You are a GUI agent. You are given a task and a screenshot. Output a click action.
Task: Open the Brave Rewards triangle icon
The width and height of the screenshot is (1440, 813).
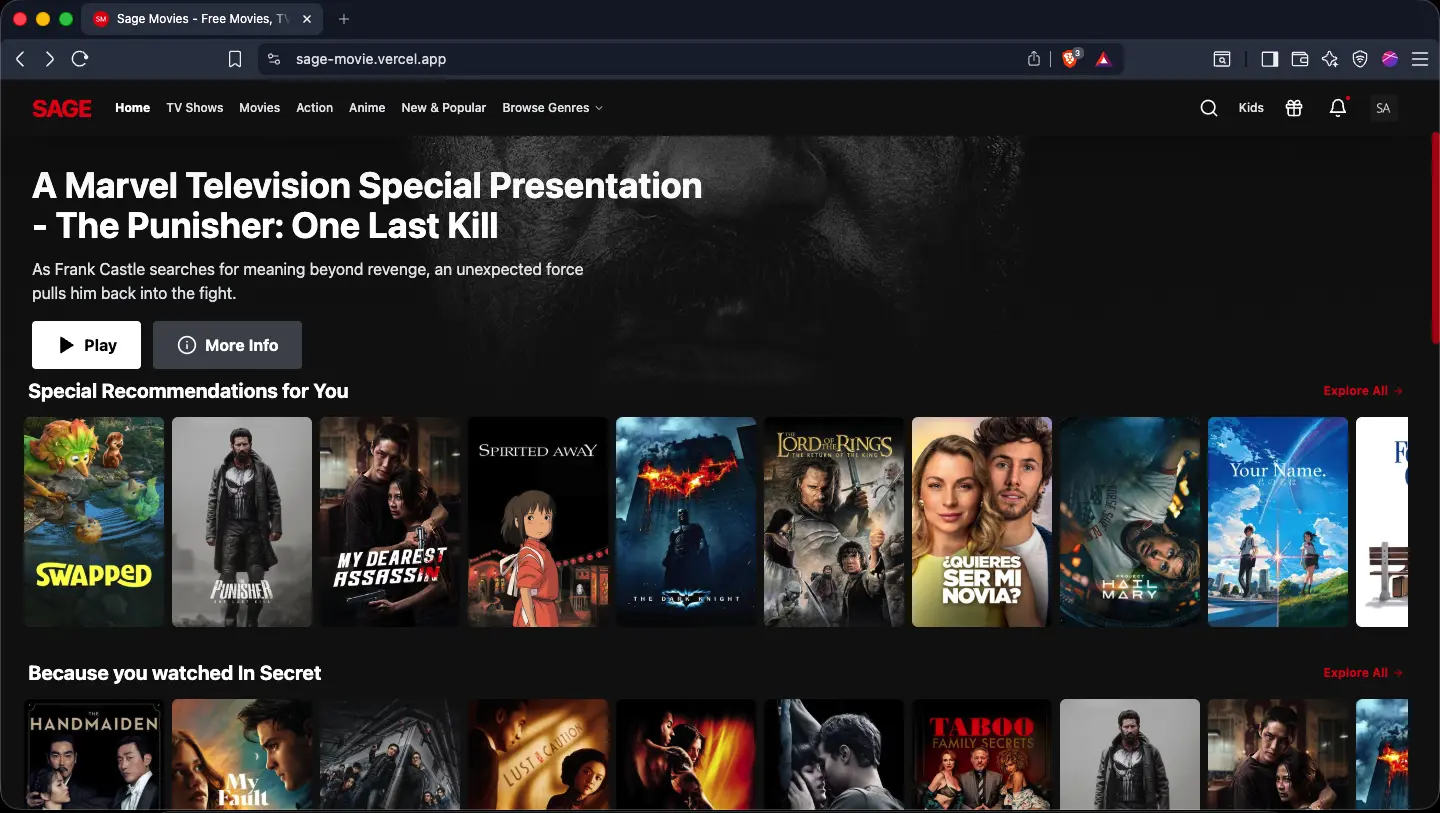coord(1103,59)
